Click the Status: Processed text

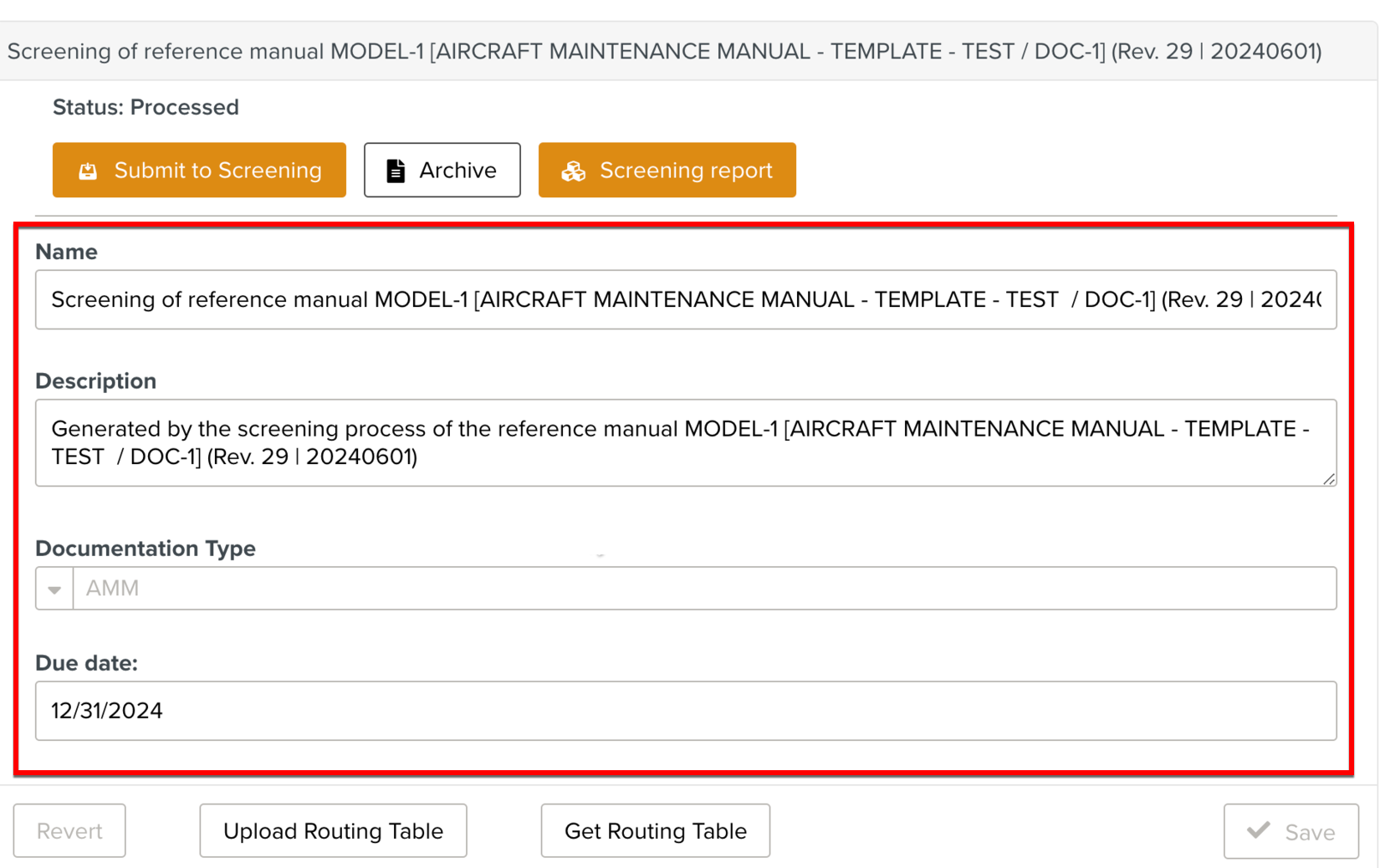click(x=146, y=107)
